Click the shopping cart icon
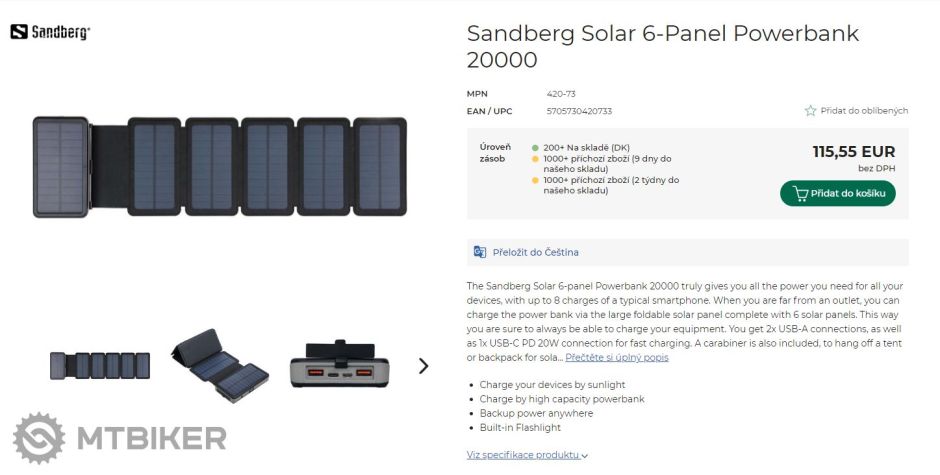940x475 pixels. coord(799,193)
